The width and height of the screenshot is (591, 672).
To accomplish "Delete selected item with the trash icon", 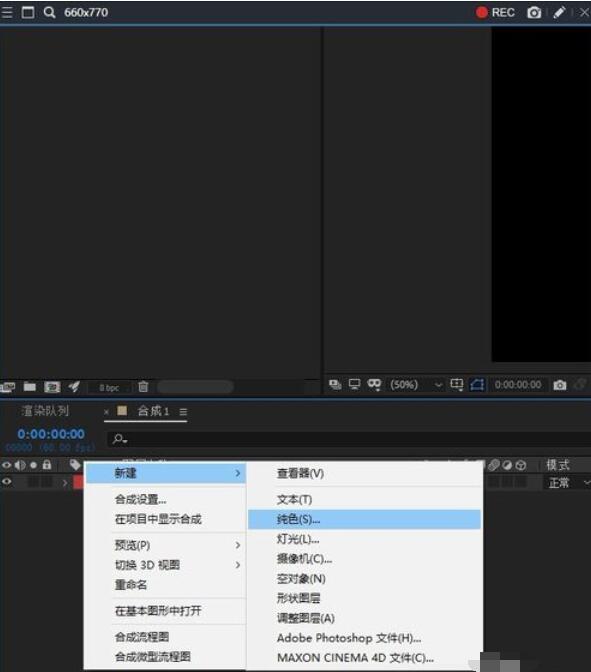I will point(143,387).
